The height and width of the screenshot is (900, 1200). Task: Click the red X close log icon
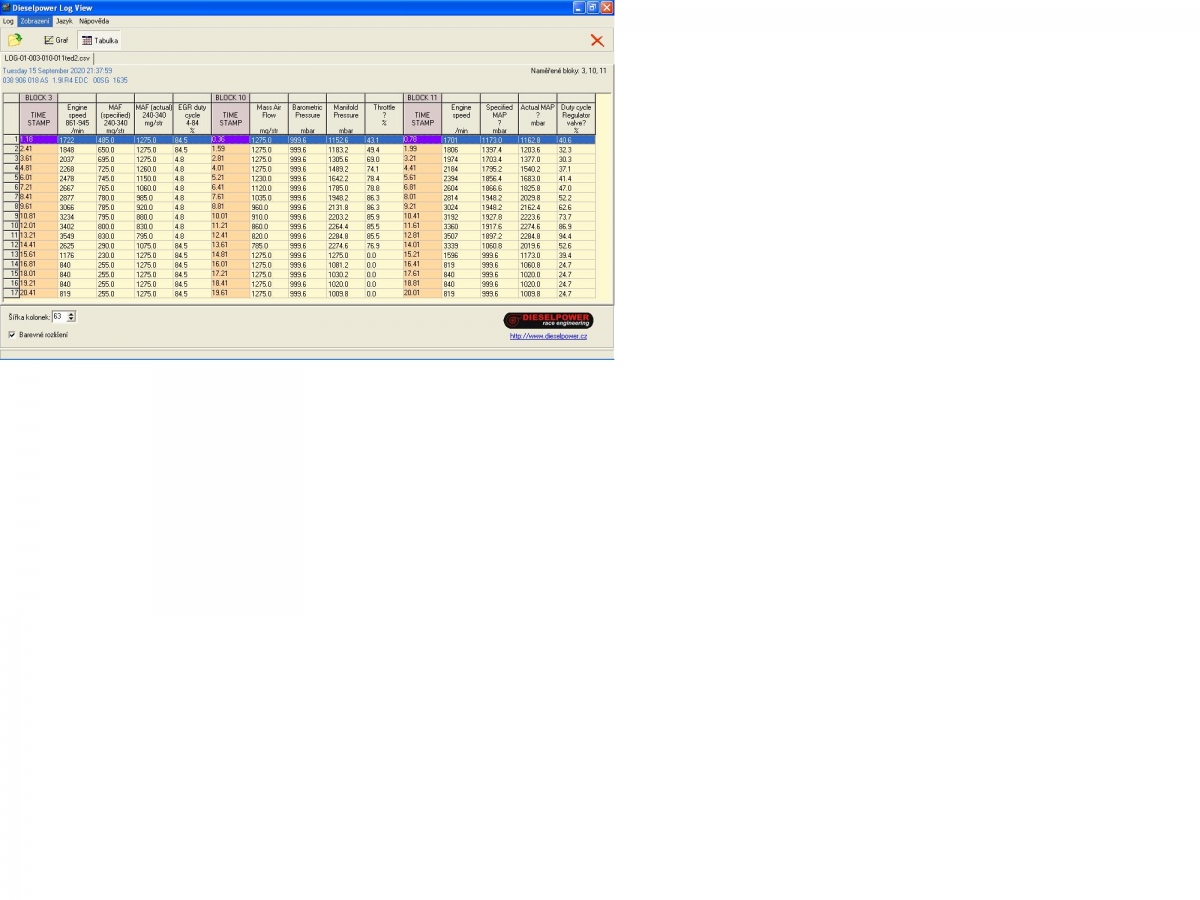pos(597,41)
